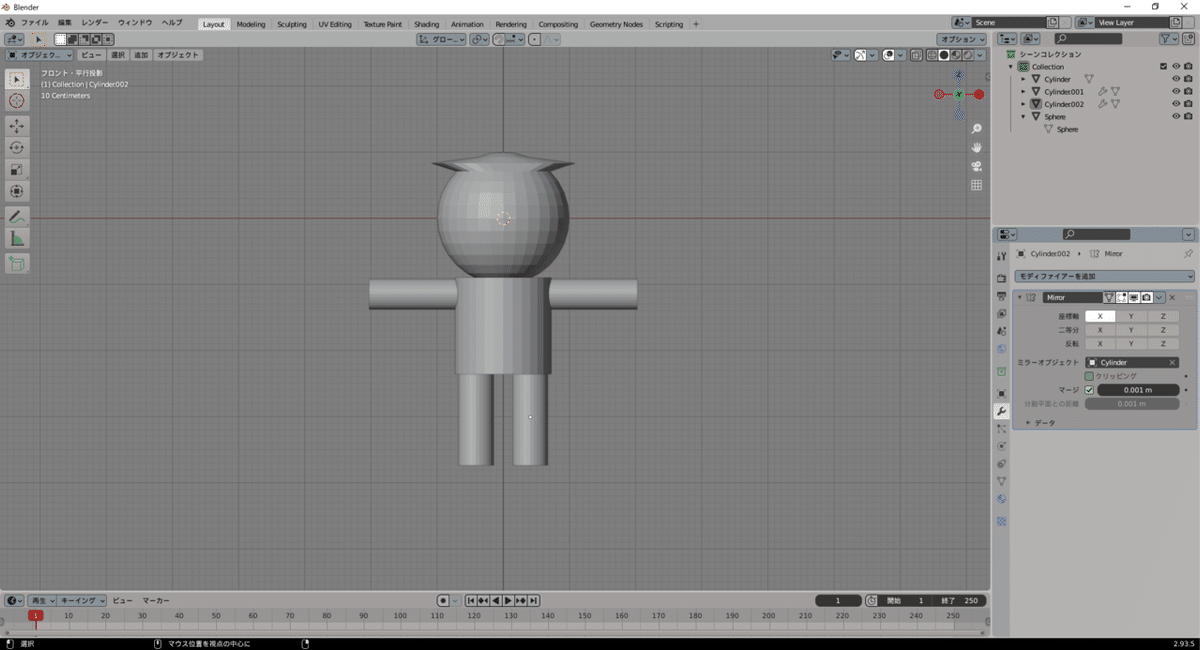Select the Measure tool
The width and height of the screenshot is (1200, 650).
(17, 238)
